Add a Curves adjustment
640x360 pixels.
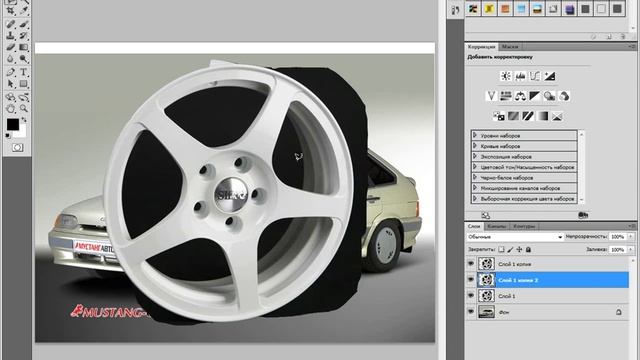[535, 76]
